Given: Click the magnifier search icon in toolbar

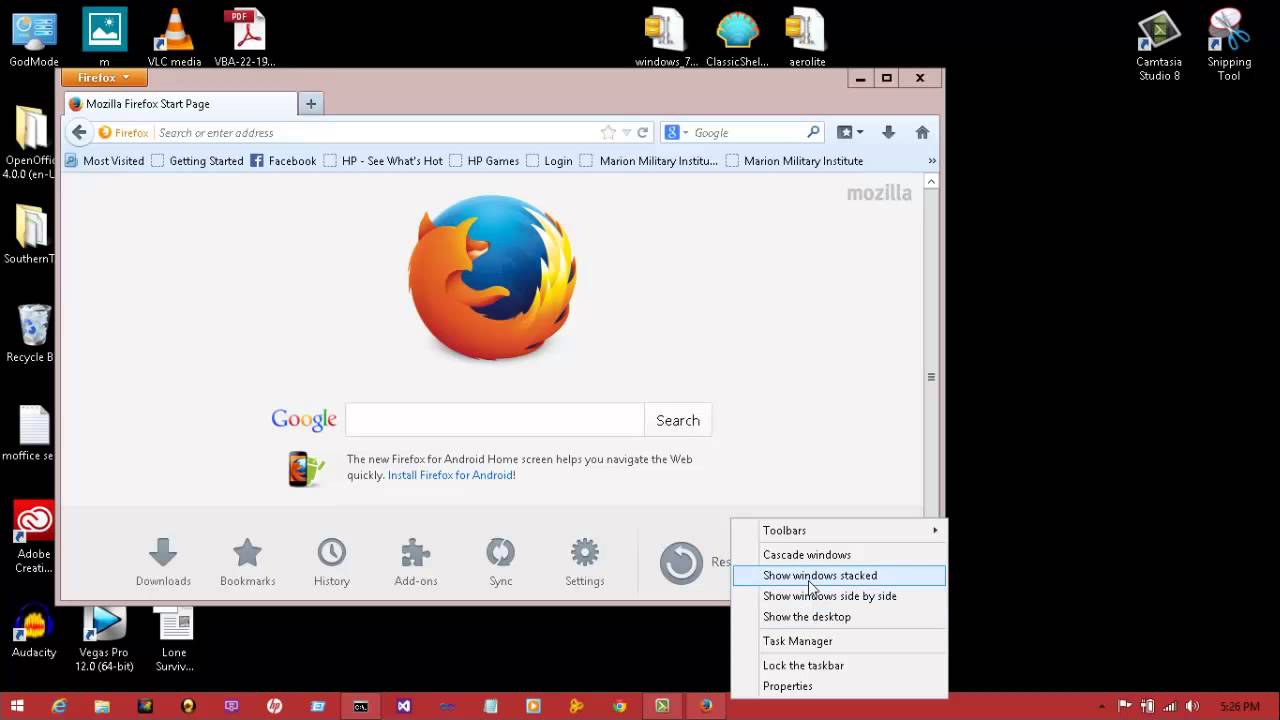Looking at the screenshot, I should [x=813, y=132].
